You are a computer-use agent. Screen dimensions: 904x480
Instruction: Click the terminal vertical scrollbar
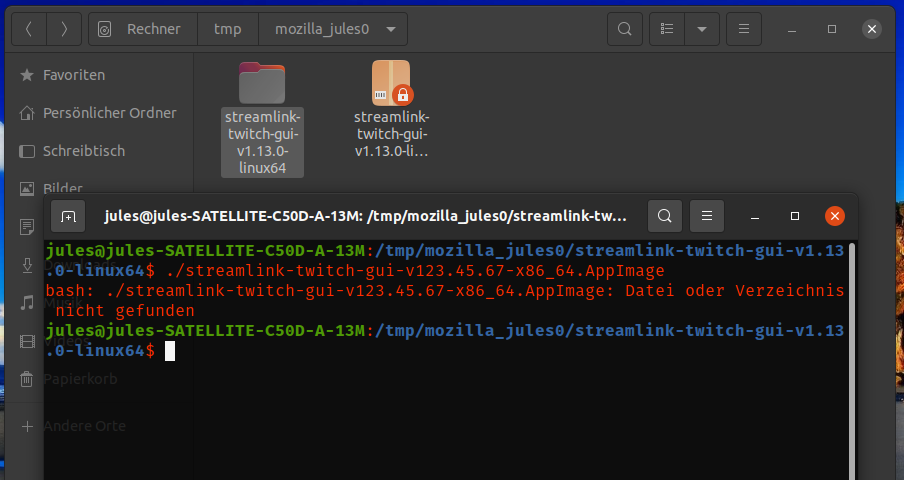click(x=852, y=361)
